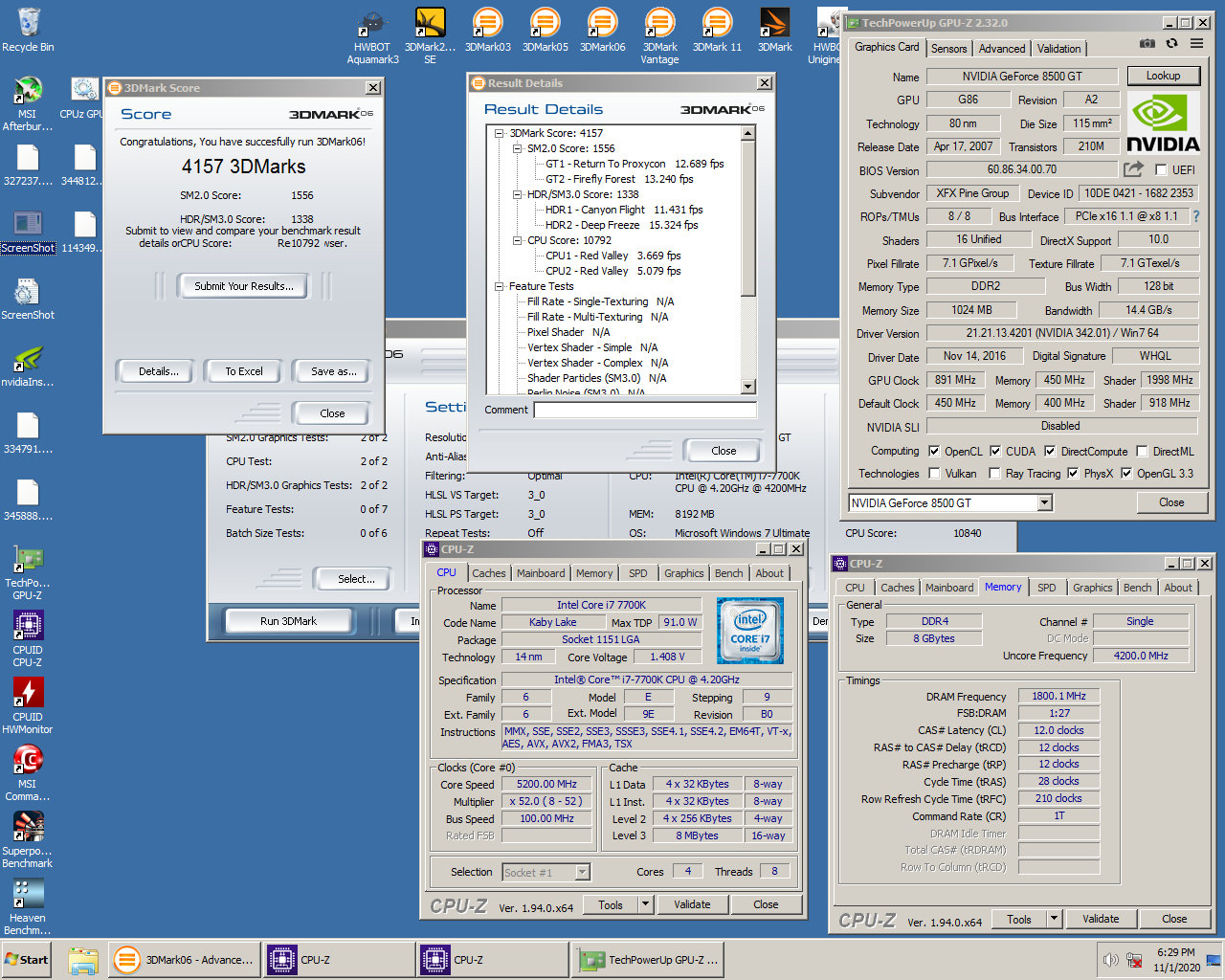Image resolution: width=1225 pixels, height=980 pixels.
Task: Open the 3DMark Vantage desktop shortcut
Action: click(659, 36)
